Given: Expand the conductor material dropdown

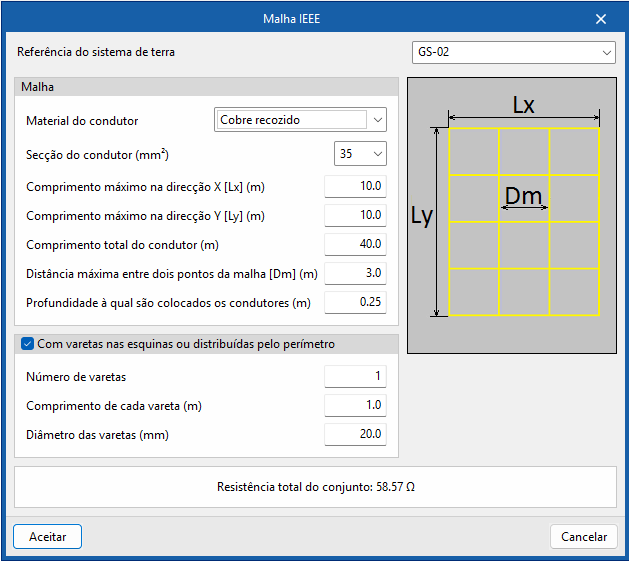Looking at the screenshot, I should (377, 120).
